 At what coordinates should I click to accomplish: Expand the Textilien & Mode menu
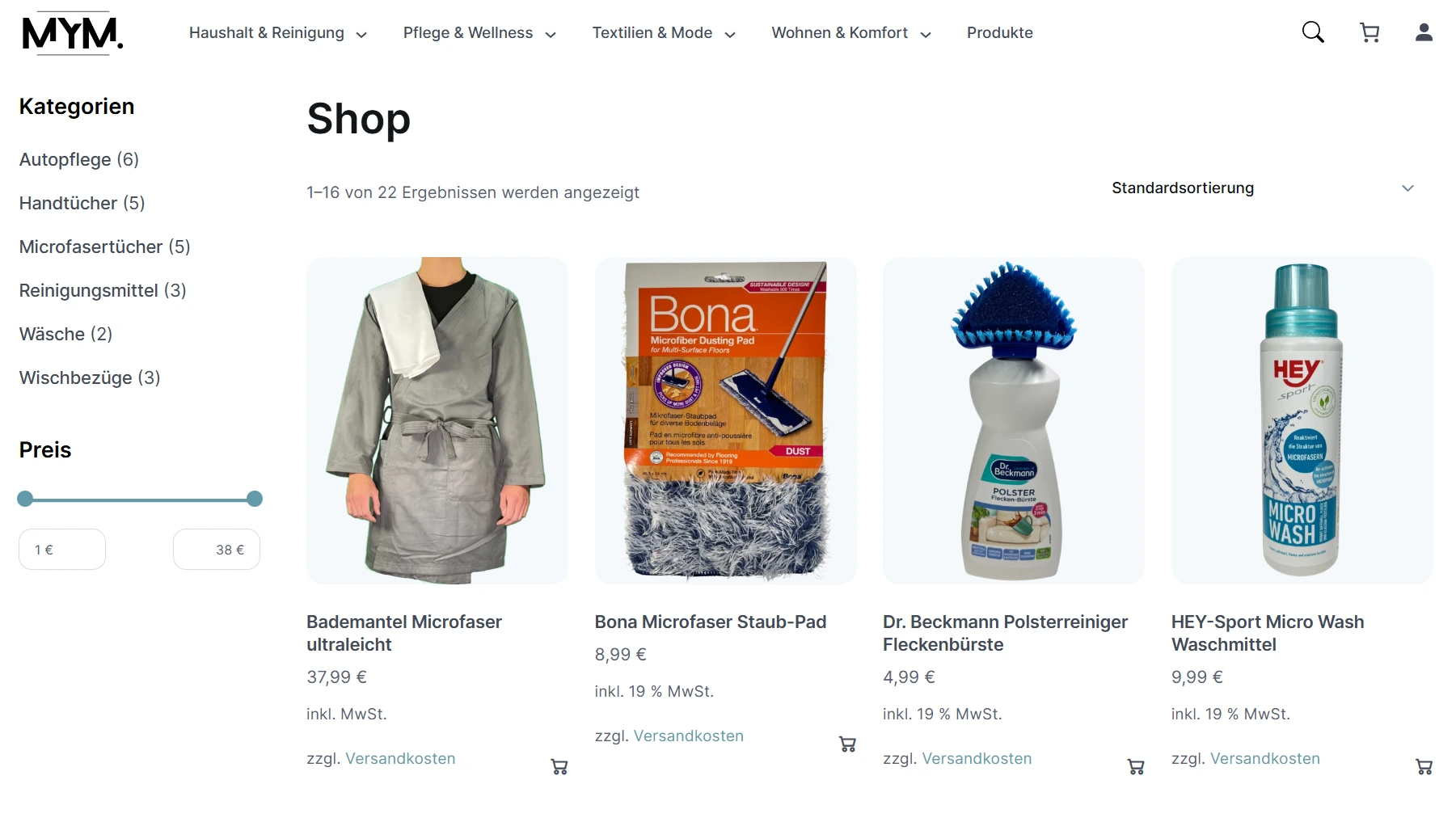coord(664,33)
